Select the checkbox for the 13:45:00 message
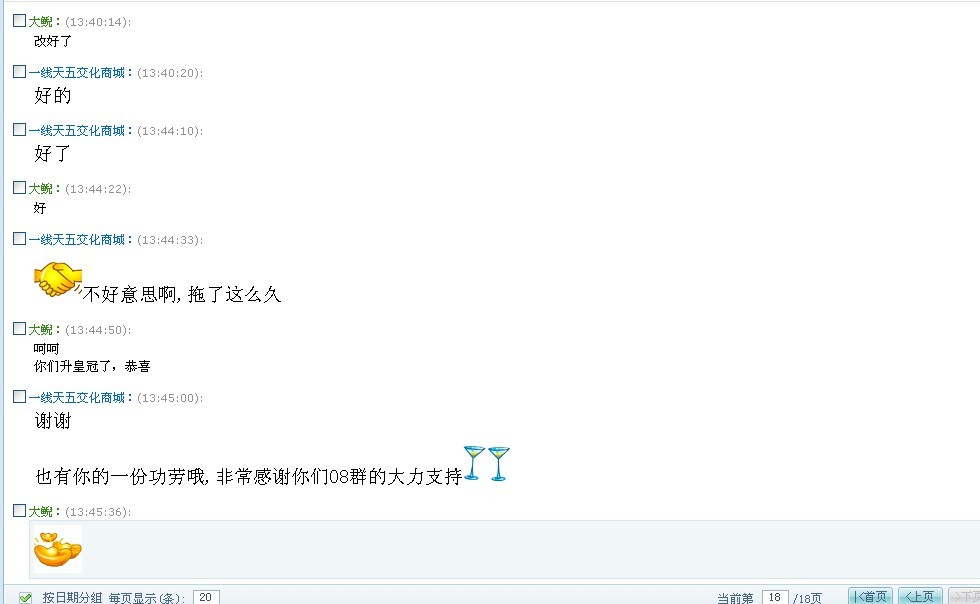Viewport: 980px width, 604px height. [19, 396]
